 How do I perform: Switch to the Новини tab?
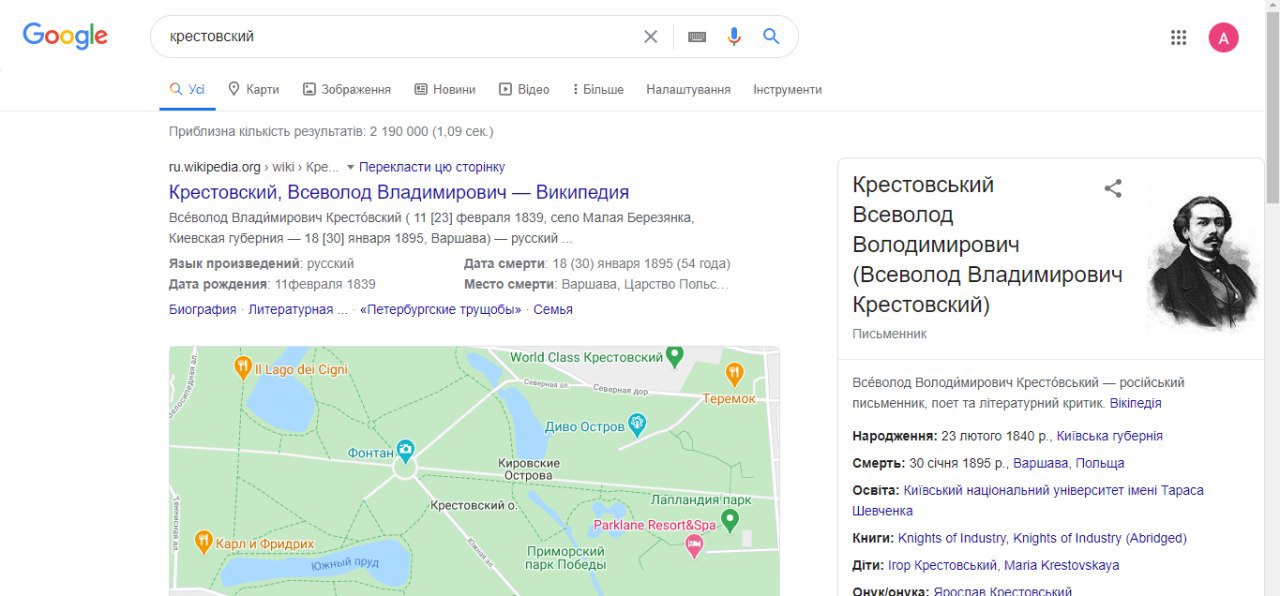point(445,89)
